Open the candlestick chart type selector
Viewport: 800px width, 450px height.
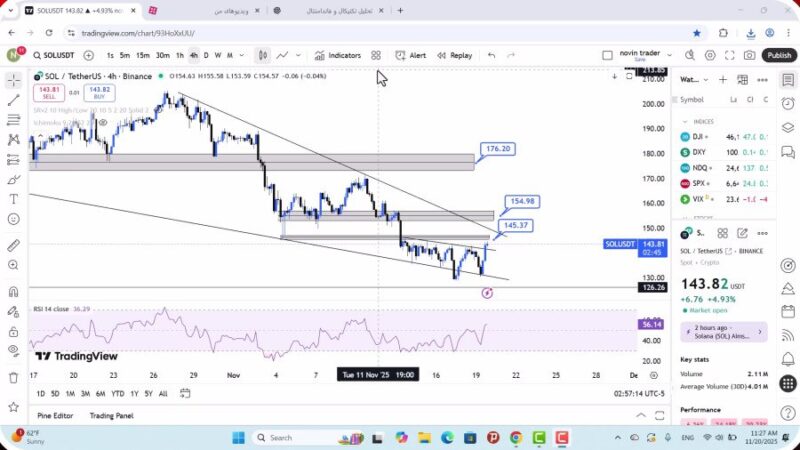point(262,56)
